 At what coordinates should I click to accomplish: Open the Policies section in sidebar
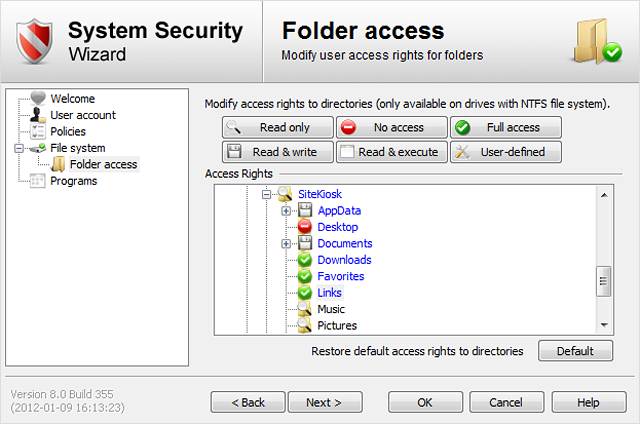tap(67, 131)
